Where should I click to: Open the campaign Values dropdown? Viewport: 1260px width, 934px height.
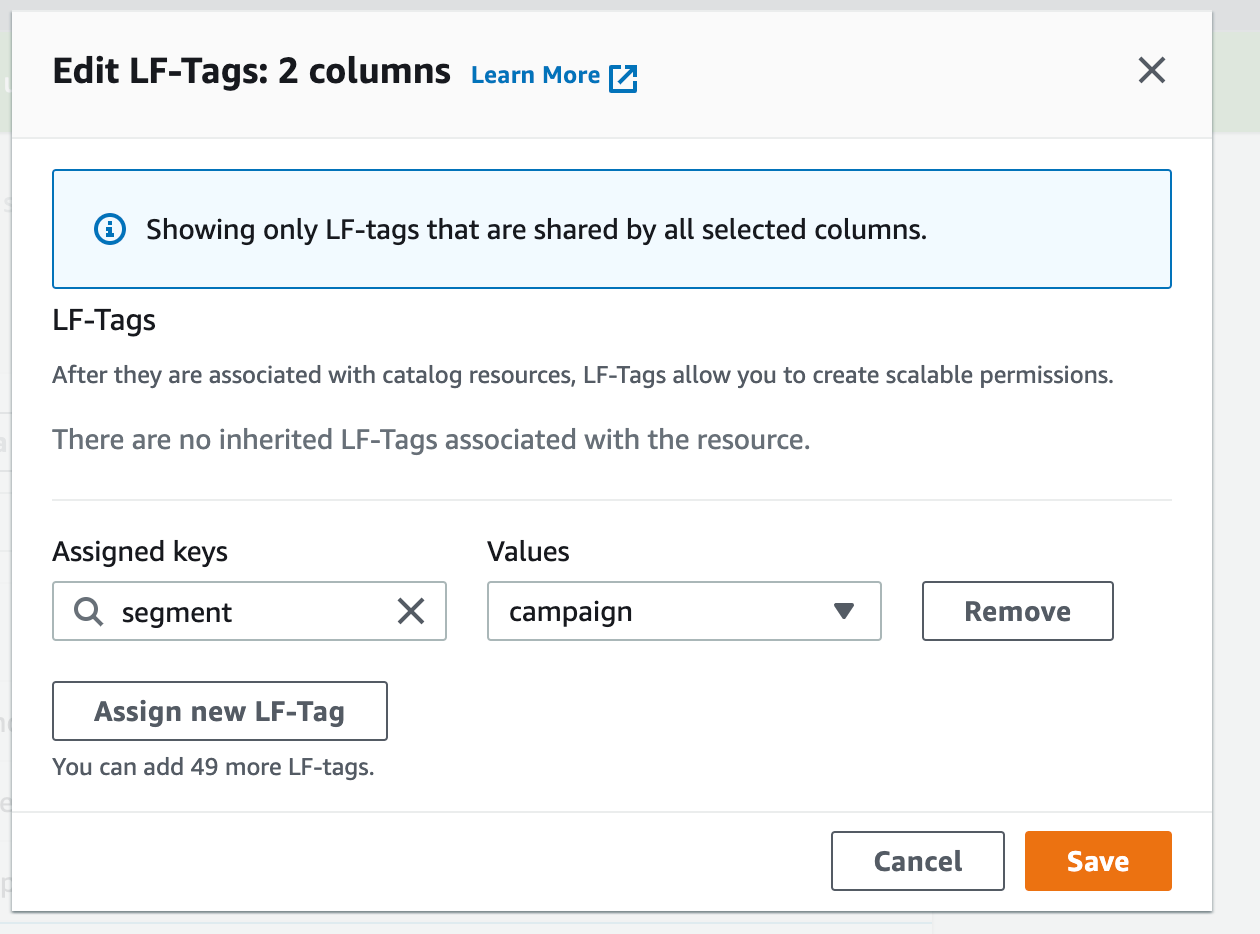pos(670,611)
